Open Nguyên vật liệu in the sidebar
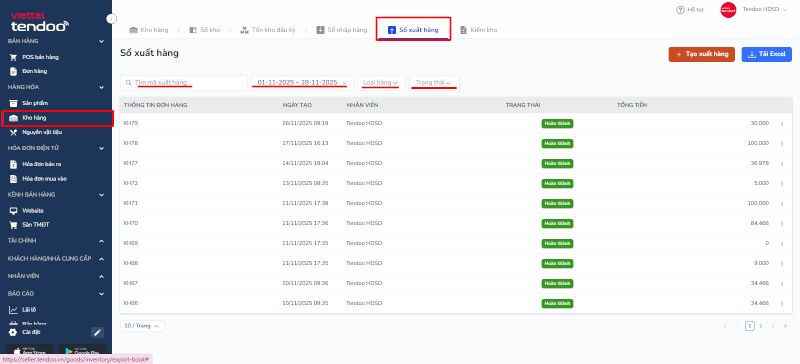Image resolution: width=800 pixels, height=364 pixels. [x=36, y=132]
